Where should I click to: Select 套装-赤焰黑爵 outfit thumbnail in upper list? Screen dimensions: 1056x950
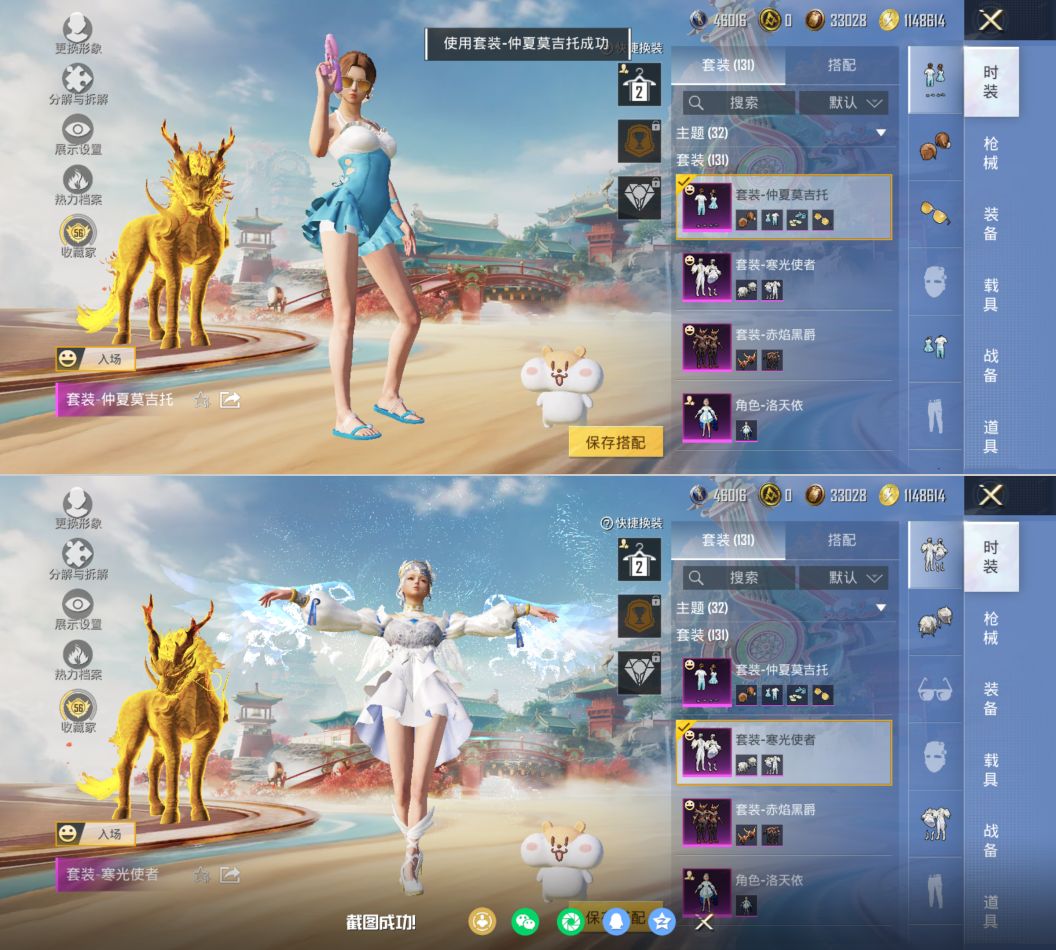click(706, 347)
